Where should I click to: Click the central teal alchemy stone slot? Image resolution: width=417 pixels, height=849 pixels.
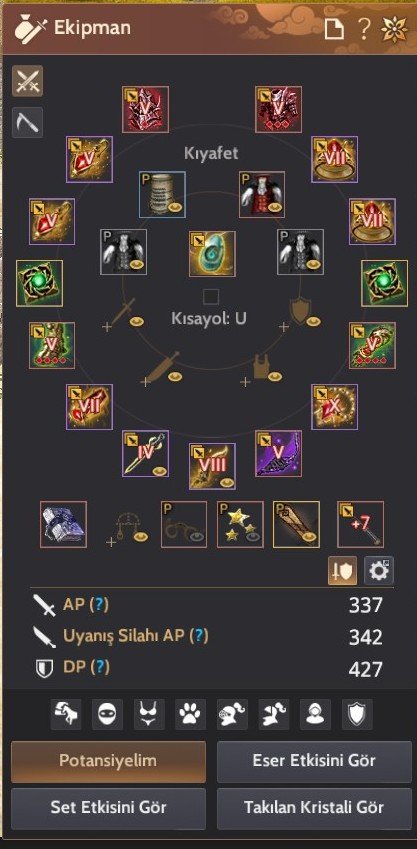212,254
